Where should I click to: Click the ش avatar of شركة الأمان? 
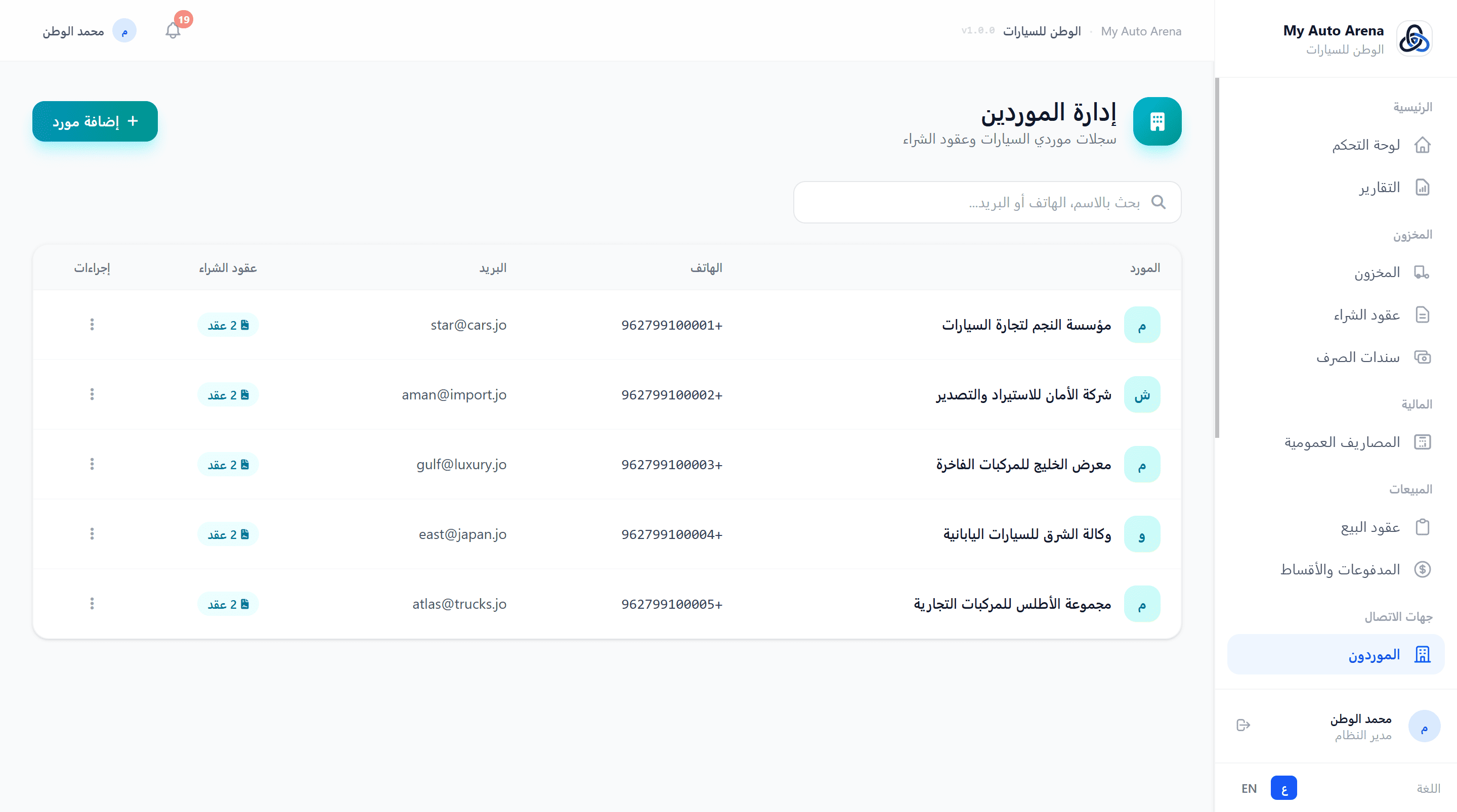point(1142,395)
